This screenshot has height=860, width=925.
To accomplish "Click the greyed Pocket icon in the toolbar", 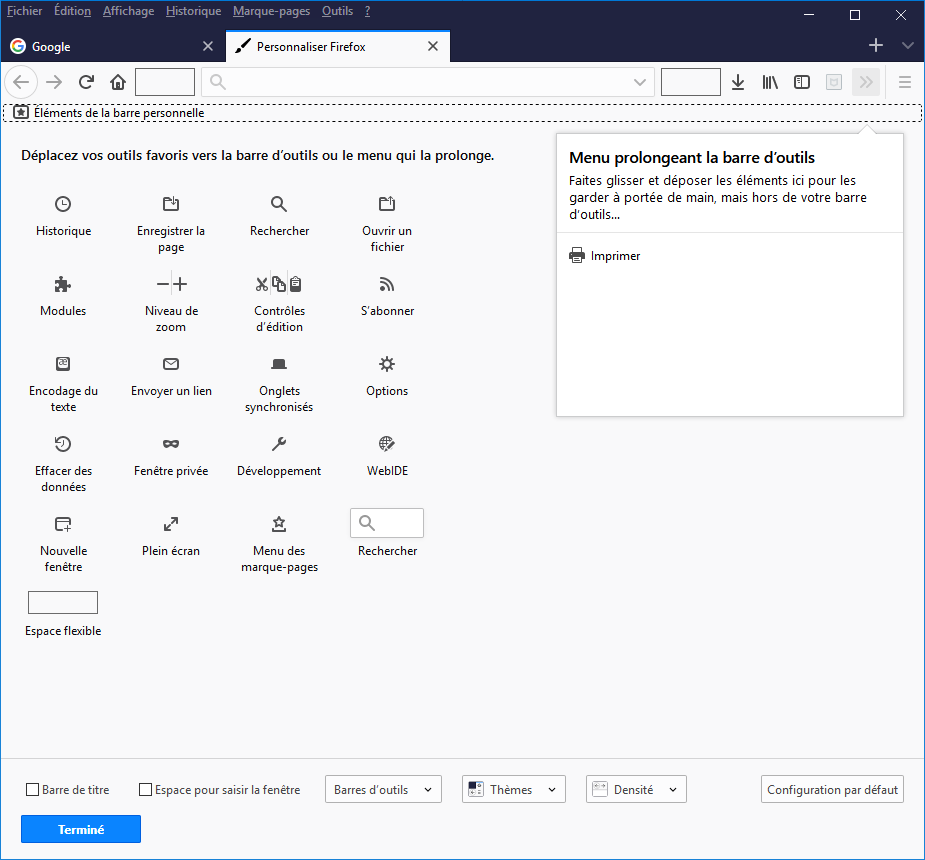I will click(834, 82).
